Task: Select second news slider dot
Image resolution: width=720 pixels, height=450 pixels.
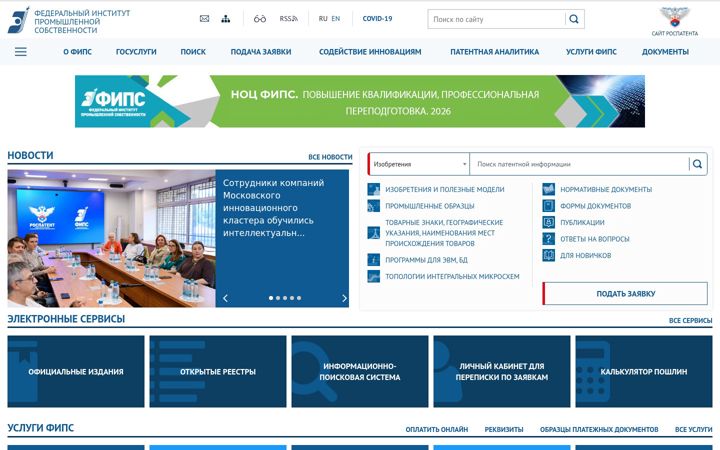Action: [x=278, y=298]
